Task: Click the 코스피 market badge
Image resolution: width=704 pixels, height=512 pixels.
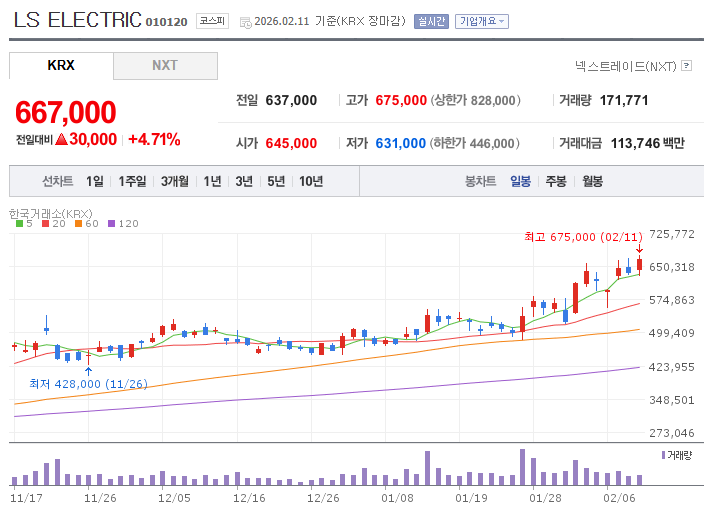Action: tap(212, 21)
